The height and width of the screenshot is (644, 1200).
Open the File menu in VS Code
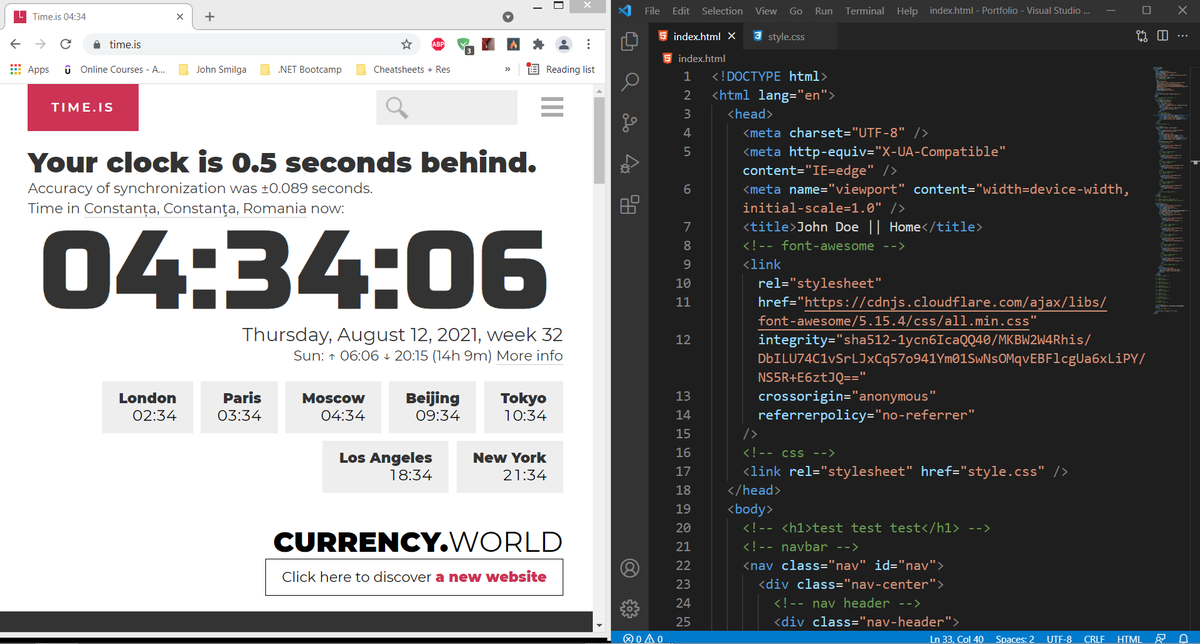pos(653,11)
